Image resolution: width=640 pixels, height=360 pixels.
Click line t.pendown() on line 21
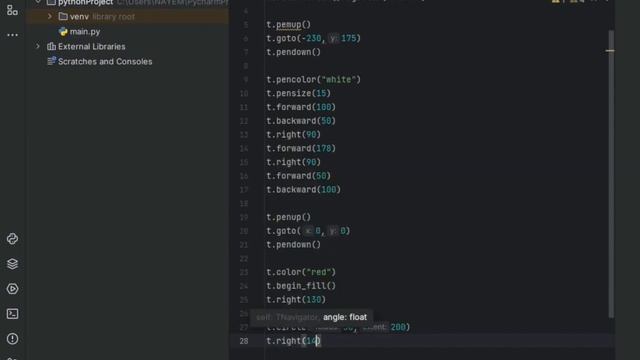click(x=293, y=245)
